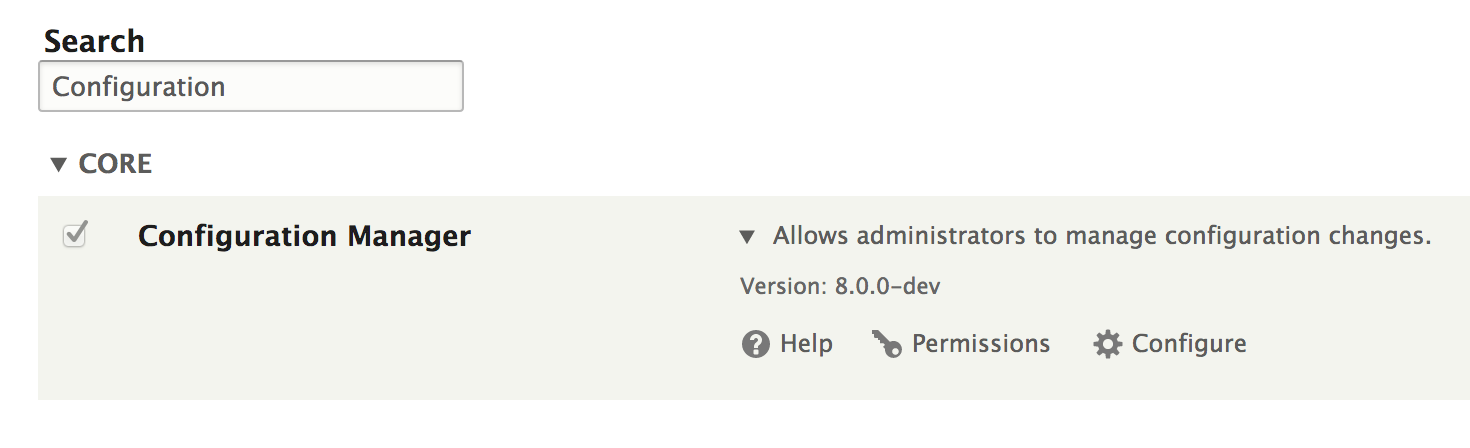Image resolution: width=1470 pixels, height=448 pixels.
Task: Click the Help question mark icon
Action: click(755, 345)
